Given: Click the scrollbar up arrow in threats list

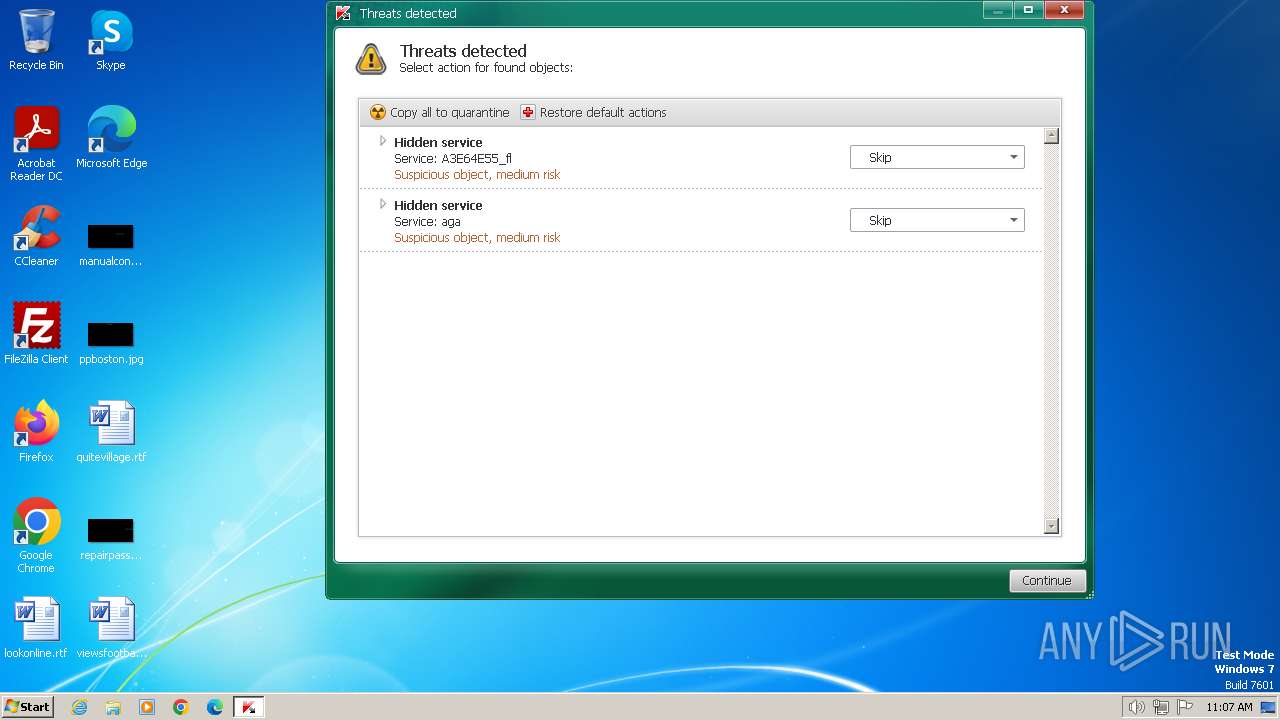Looking at the screenshot, I should [1051, 136].
